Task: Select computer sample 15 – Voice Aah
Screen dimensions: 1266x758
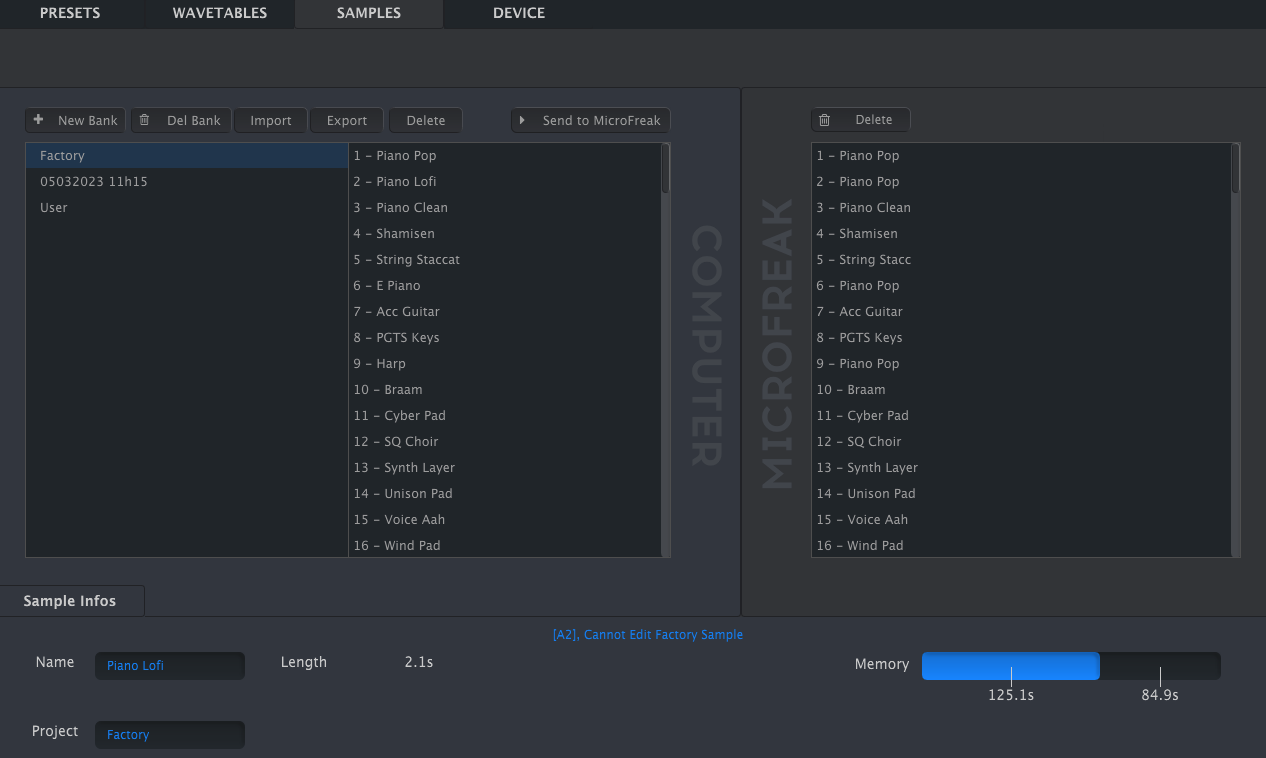Action: coord(504,519)
